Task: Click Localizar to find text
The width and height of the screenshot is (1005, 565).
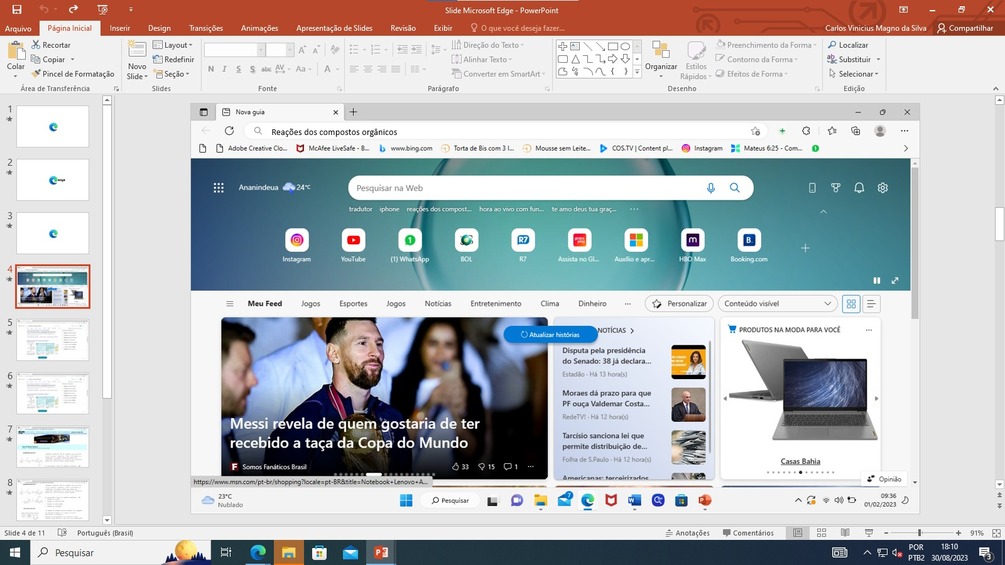Action: coord(848,45)
